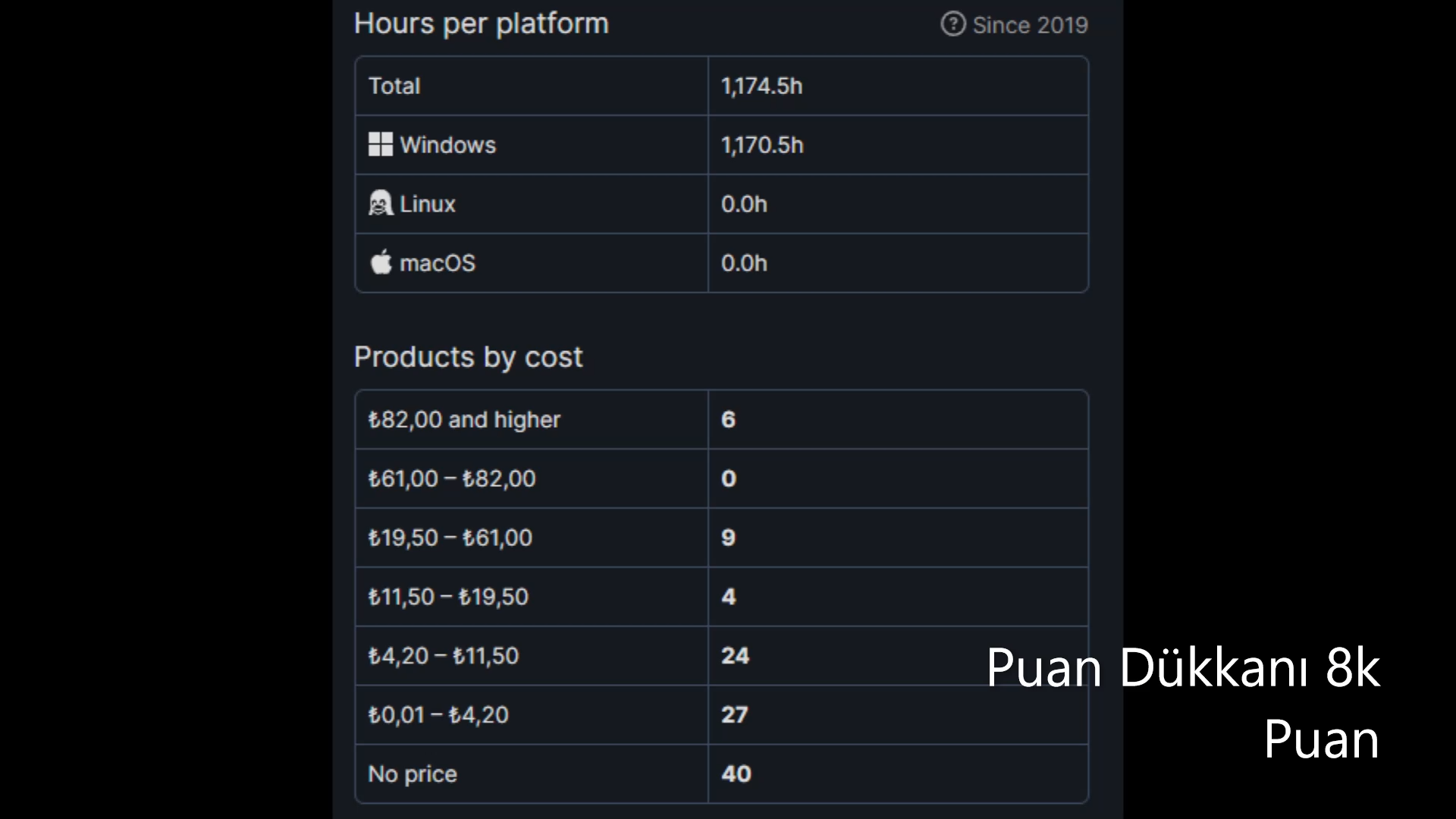Select the No price row label
This screenshot has width=1456, height=819.
click(413, 774)
